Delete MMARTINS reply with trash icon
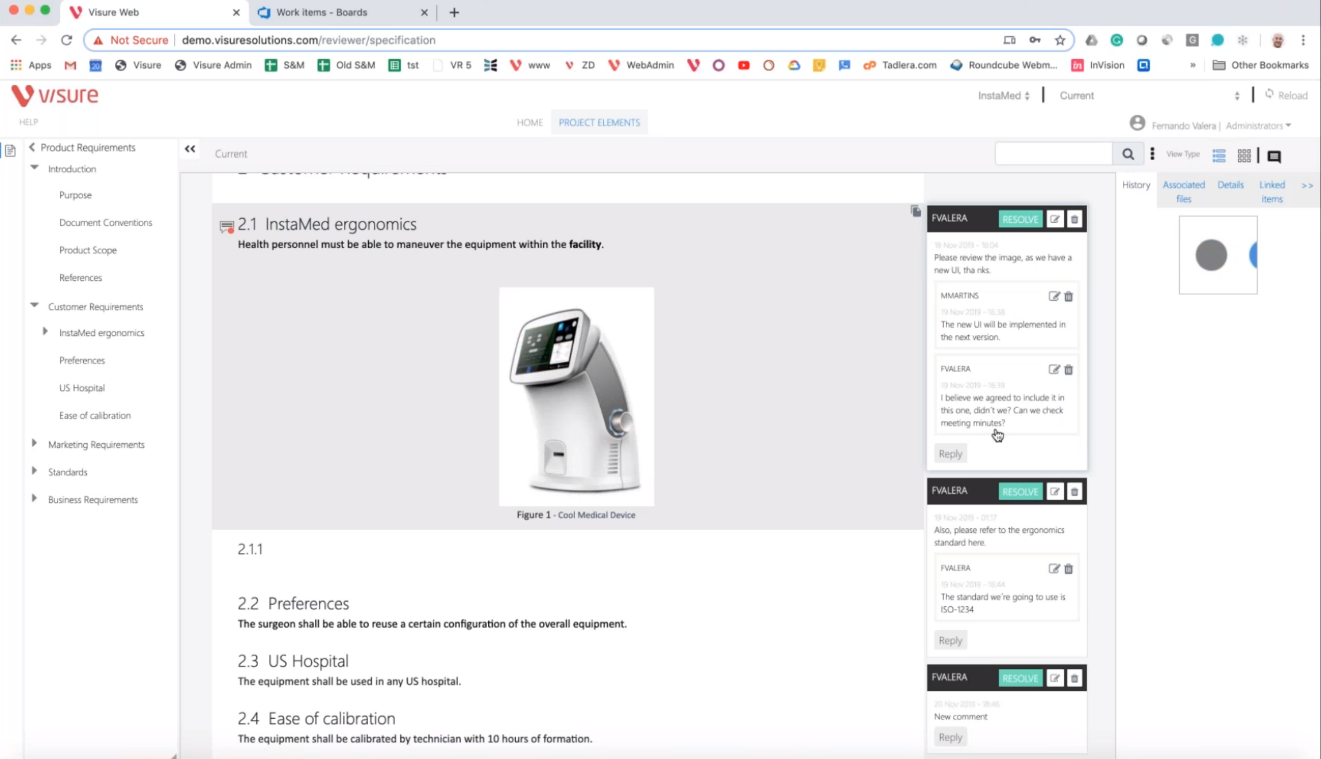Screen dimensions: 1321x759 point(1068,296)
